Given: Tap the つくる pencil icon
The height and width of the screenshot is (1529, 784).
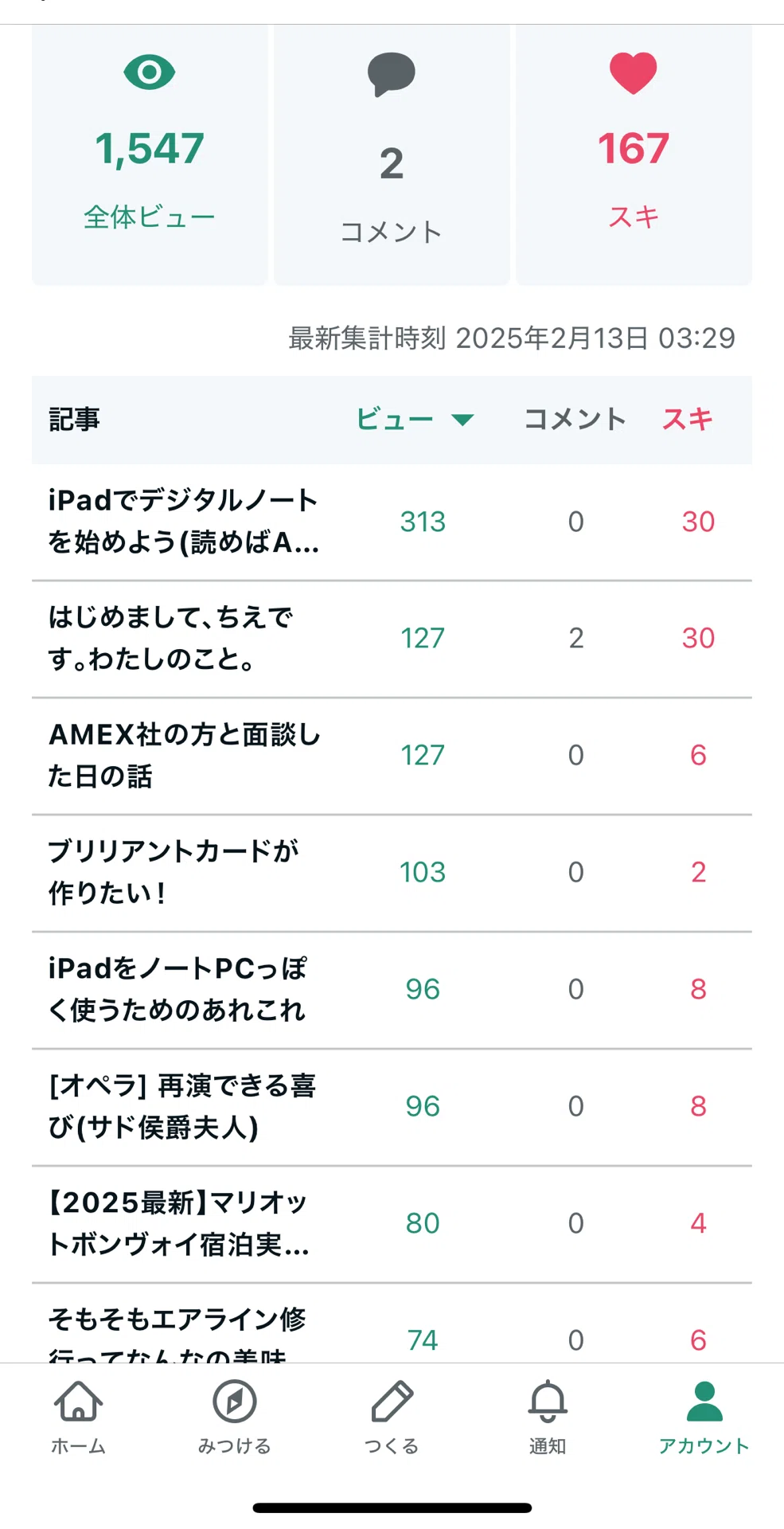Looking at the screenshot, I should tap(392, 1402).
